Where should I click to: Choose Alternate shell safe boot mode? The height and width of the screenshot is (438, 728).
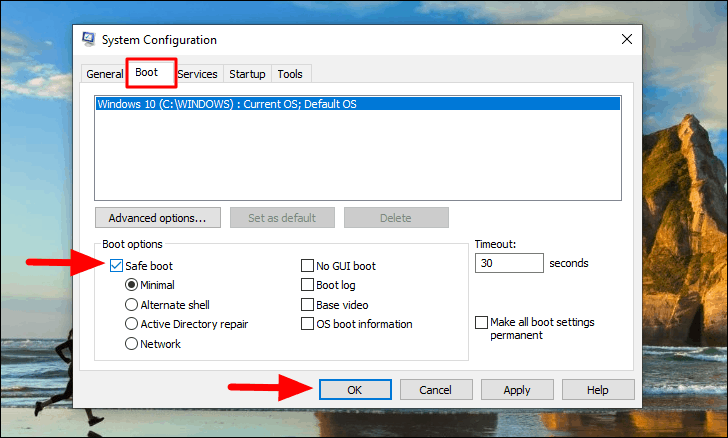[131, 305]
